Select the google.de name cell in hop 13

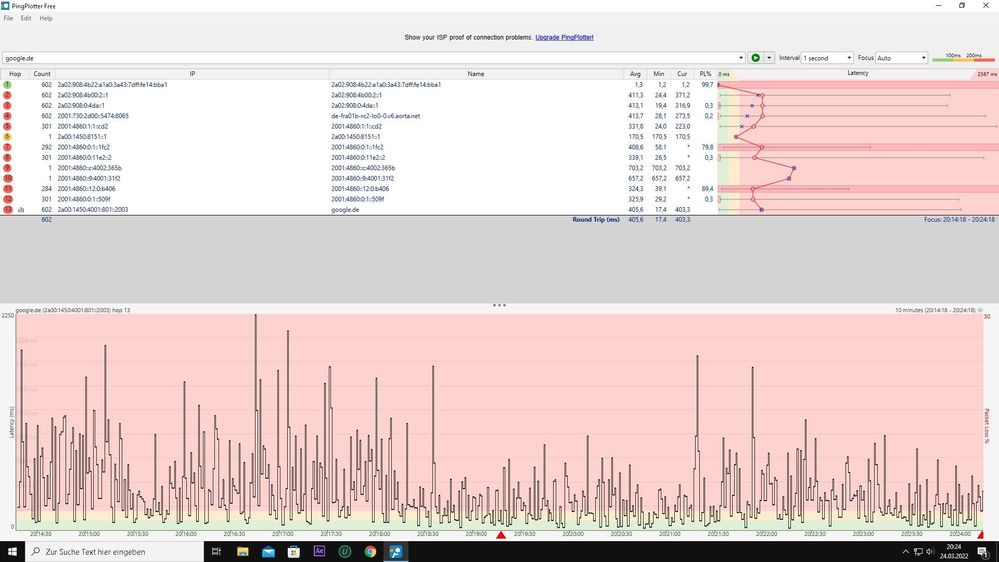345,210
